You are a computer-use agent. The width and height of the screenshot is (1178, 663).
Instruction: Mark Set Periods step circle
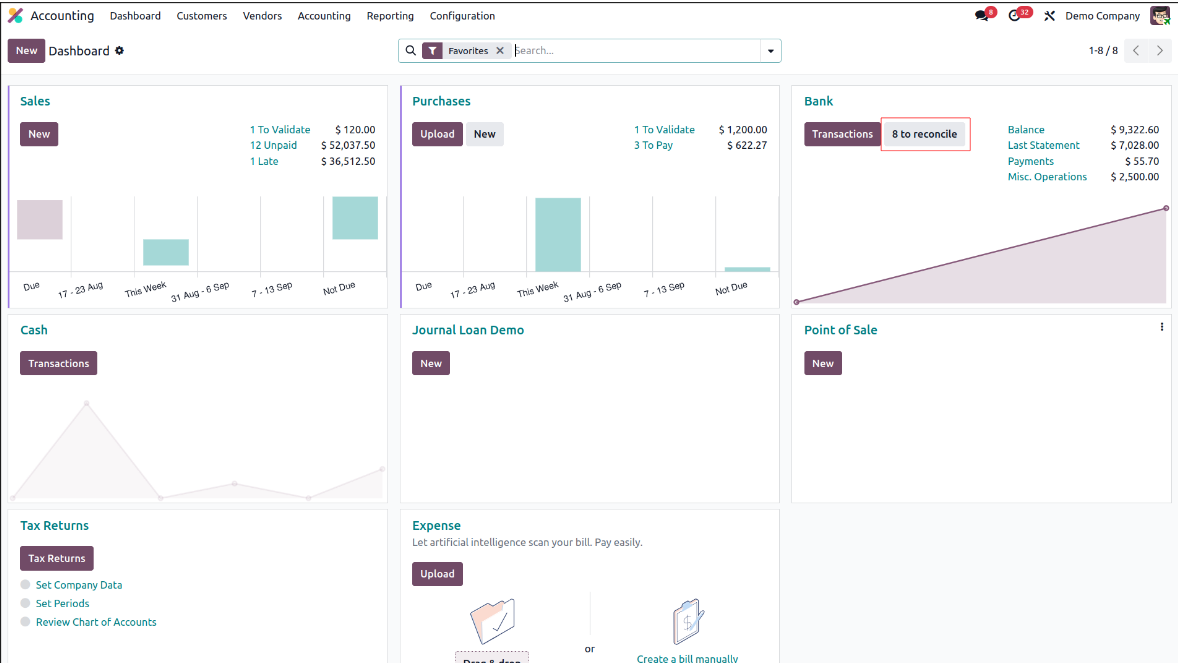(x=26, y=603)
